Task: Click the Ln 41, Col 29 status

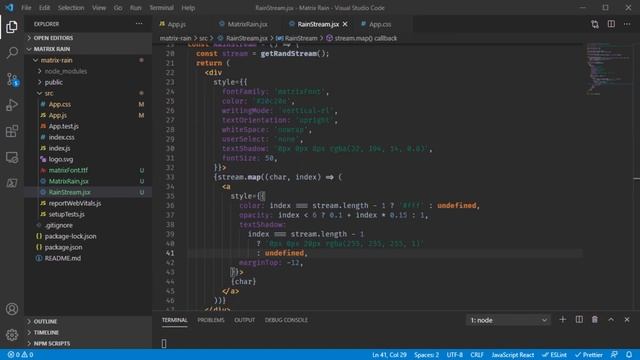Action: [x=389, y=355]
